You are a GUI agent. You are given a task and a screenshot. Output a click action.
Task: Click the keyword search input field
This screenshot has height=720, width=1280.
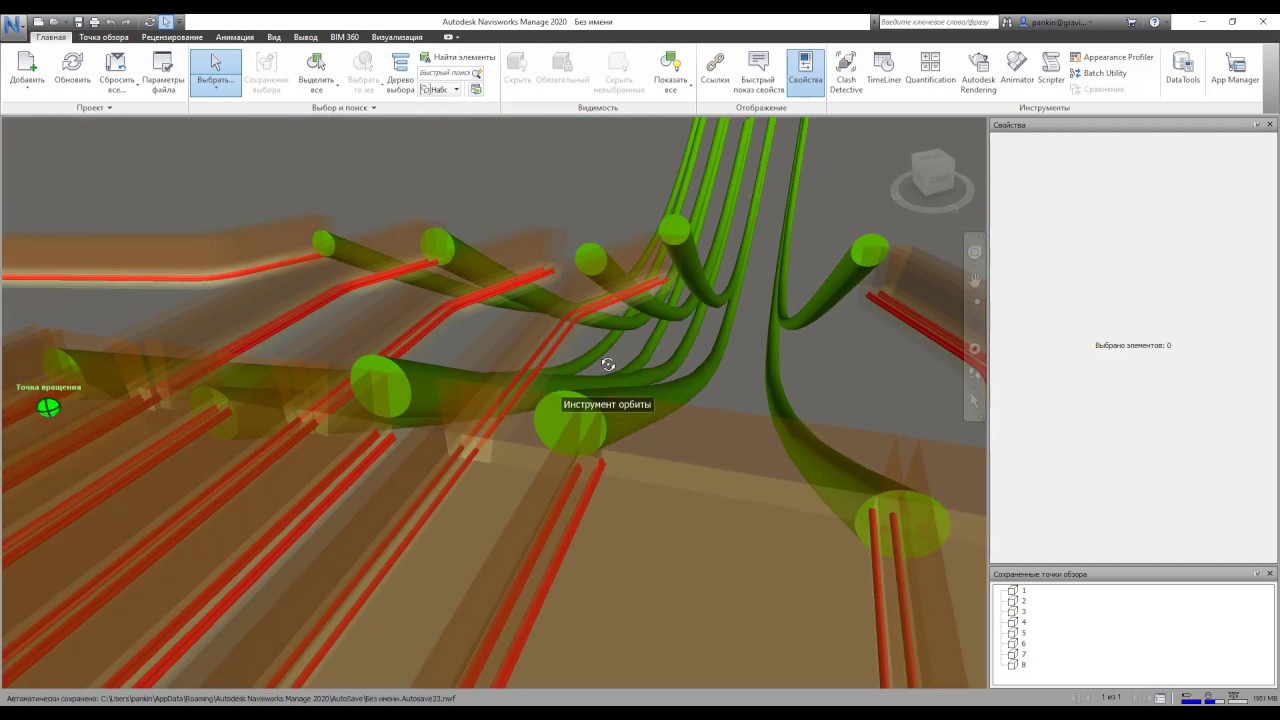pyautogui.click(x=937, y=22)
